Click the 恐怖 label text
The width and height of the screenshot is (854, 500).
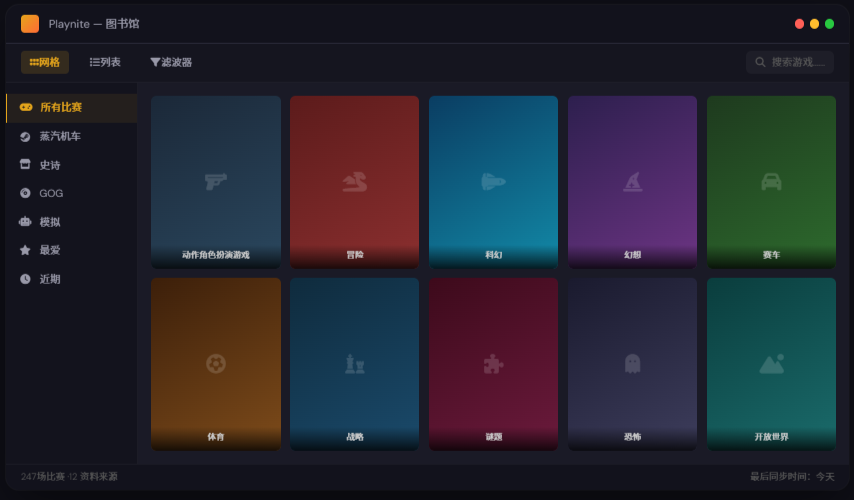coord(632,436)
